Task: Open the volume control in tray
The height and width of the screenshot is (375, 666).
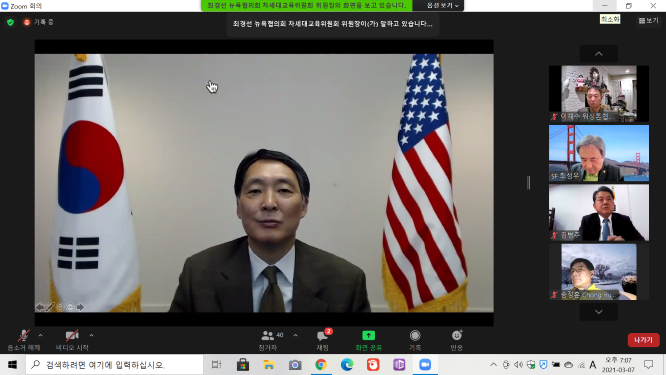Action: tap(519, 364)
